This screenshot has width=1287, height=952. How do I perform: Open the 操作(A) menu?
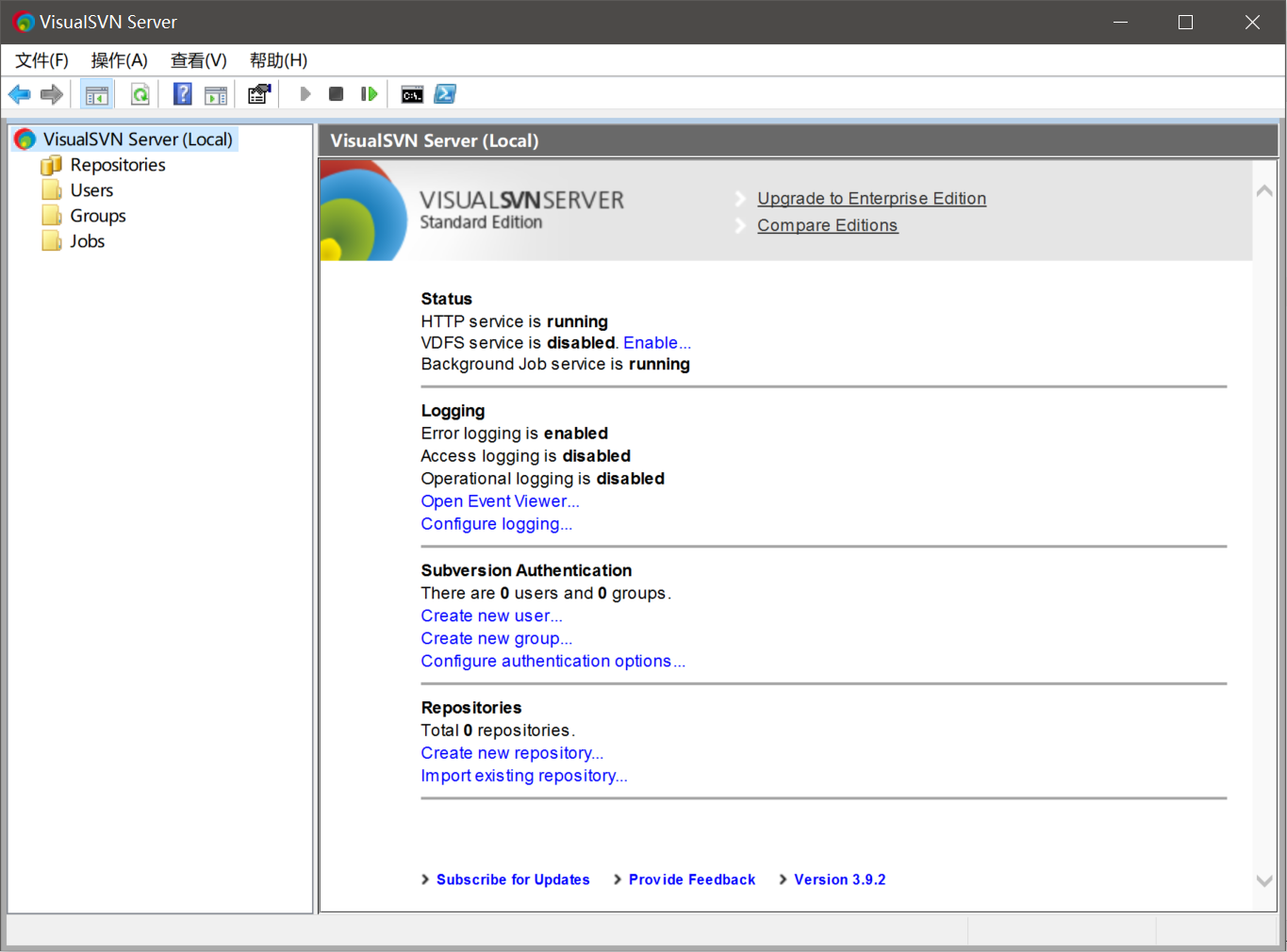click(119, 60)
